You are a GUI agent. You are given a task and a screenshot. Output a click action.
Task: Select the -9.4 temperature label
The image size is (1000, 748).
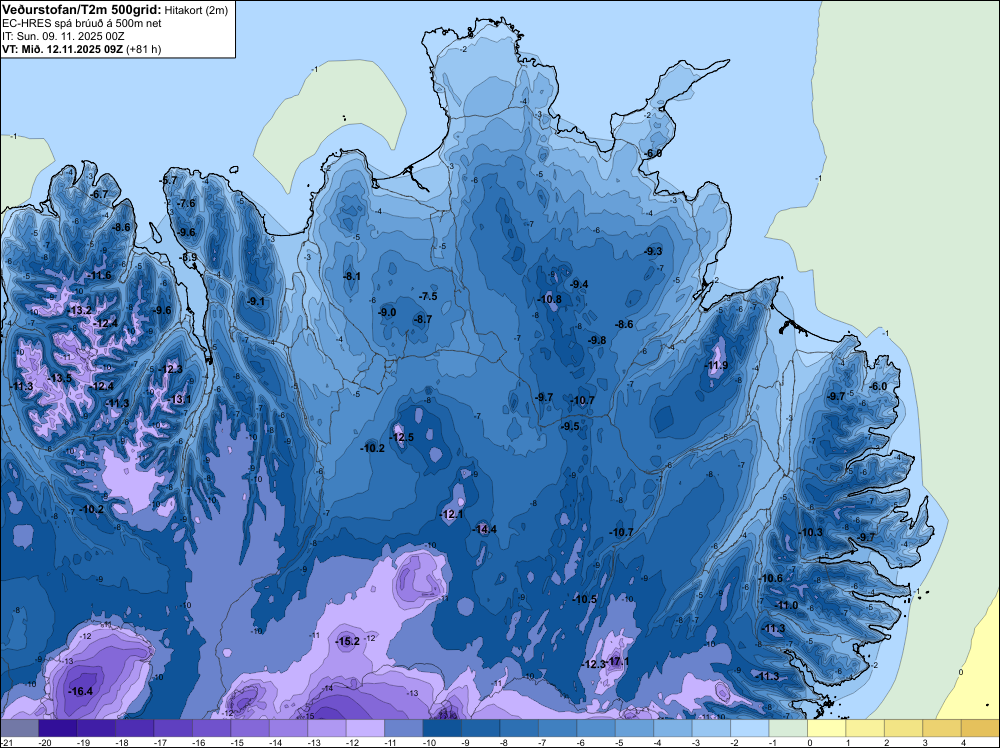pyautogui.click(x=578, y=284)
